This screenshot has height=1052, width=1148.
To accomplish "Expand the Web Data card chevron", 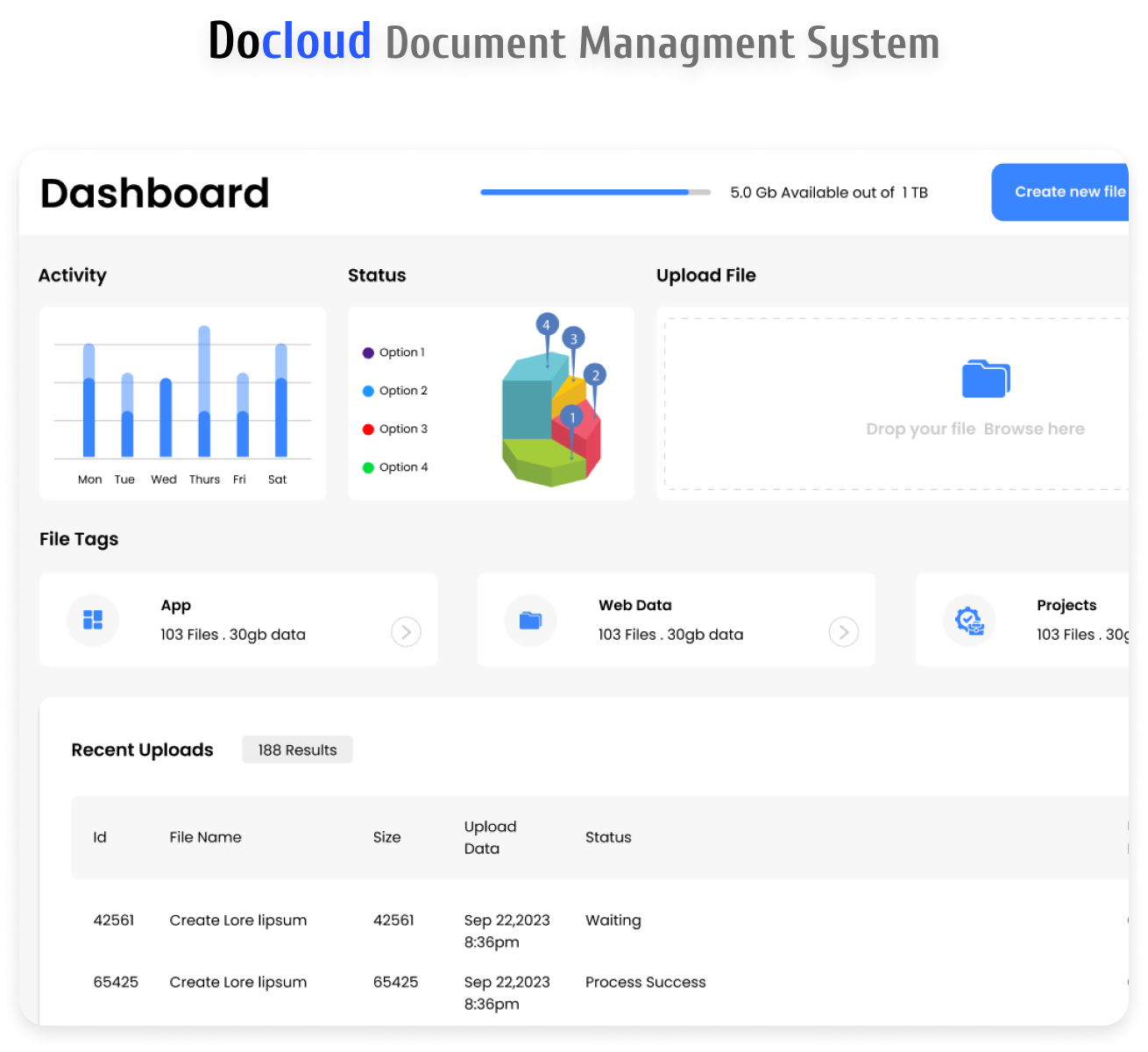I will (843, 631).
